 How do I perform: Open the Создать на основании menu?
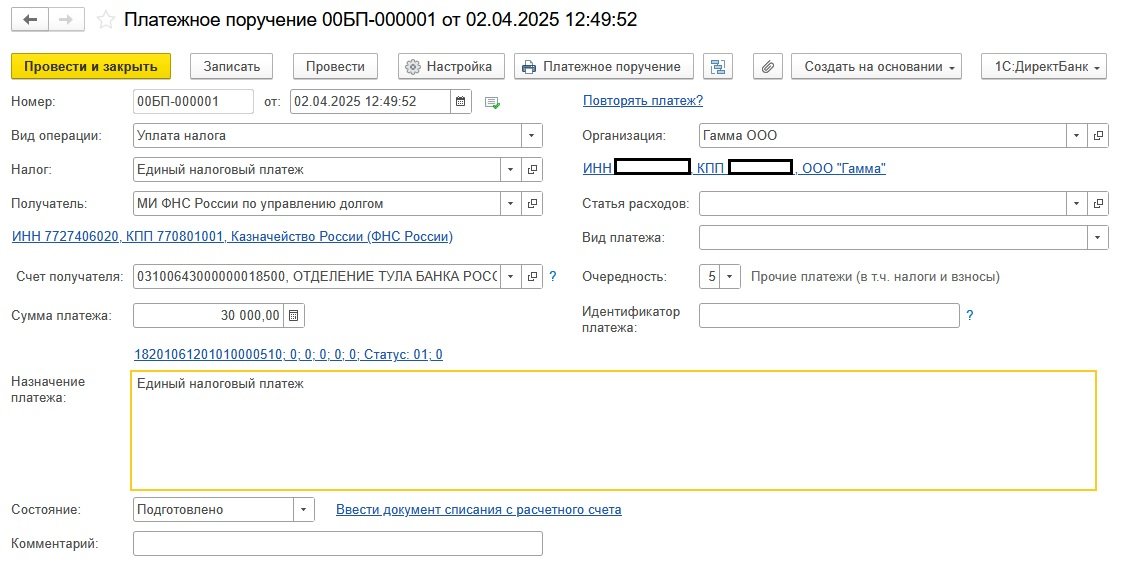click(x=875, y=66)
